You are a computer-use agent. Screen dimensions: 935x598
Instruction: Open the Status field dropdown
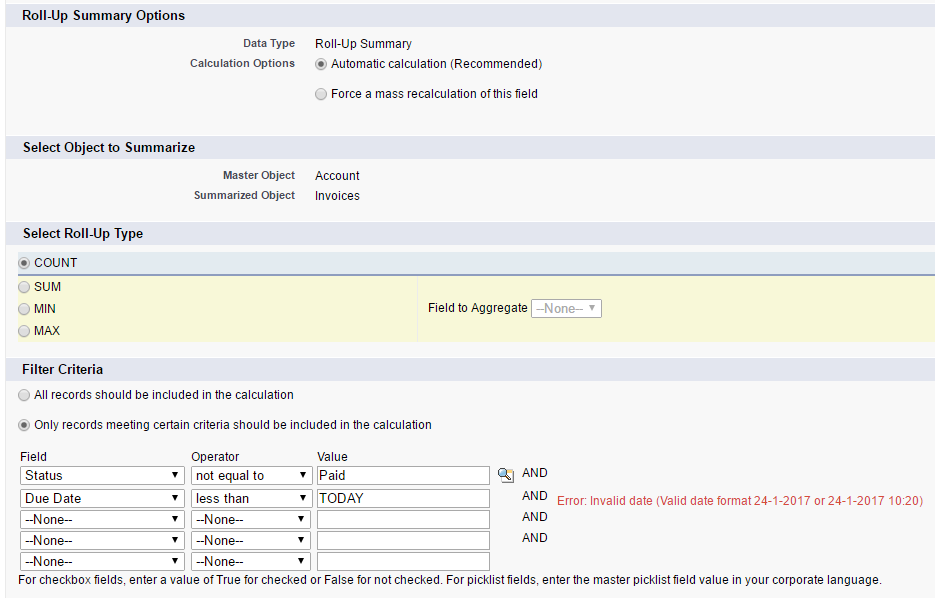(x=102, y=476)
